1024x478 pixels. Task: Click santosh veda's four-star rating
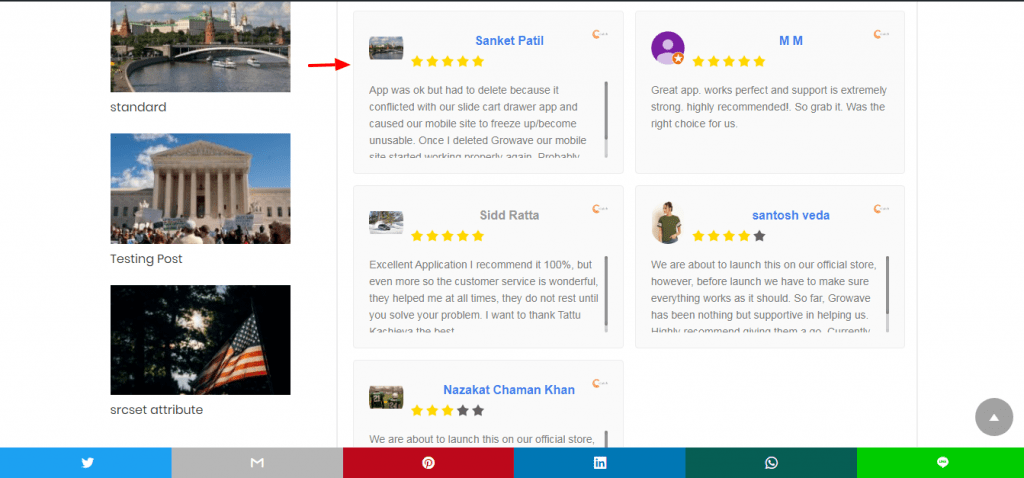pyautogui.click(x=729, y=236)
